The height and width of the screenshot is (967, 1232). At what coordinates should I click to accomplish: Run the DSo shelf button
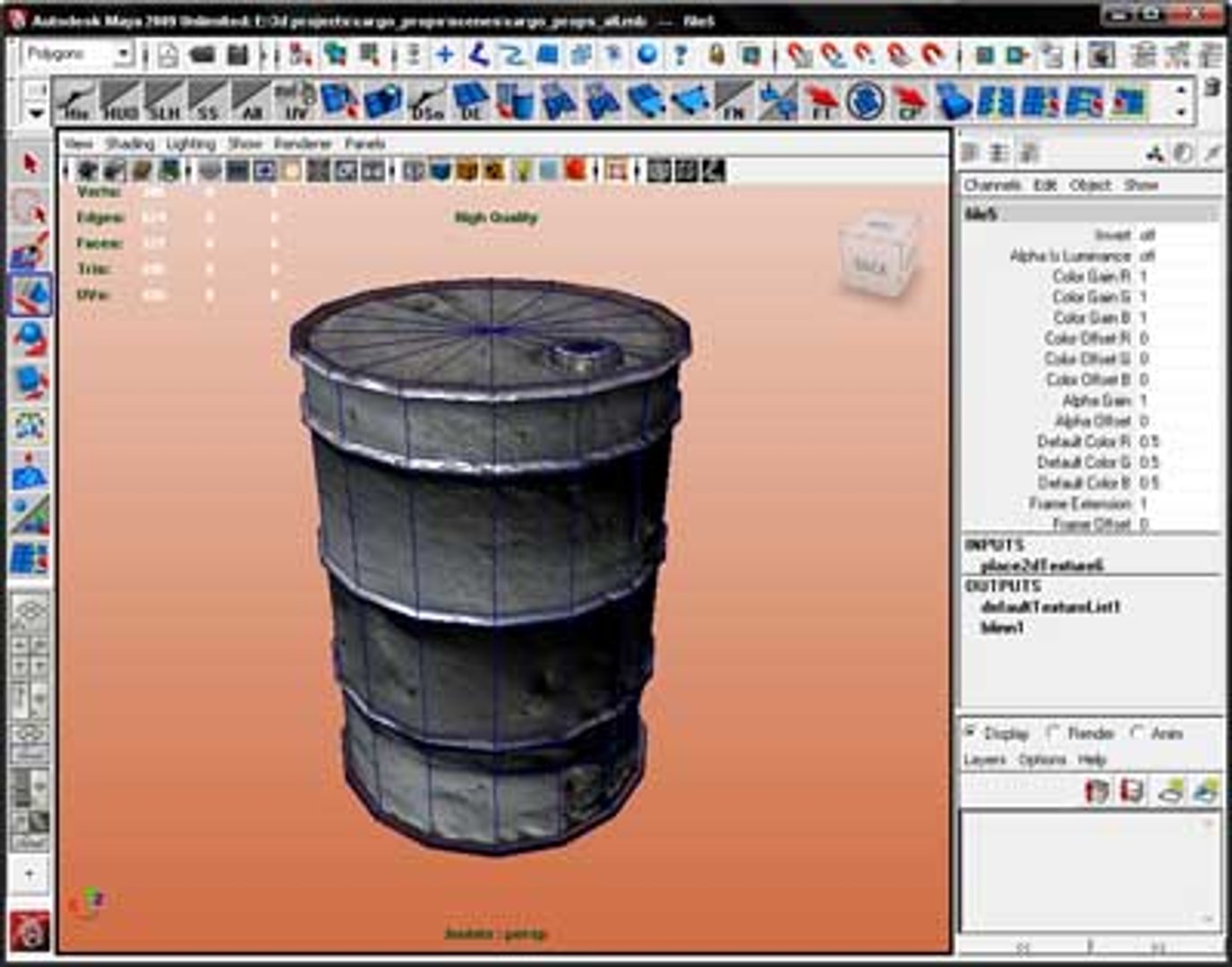[x=427, y=100]
